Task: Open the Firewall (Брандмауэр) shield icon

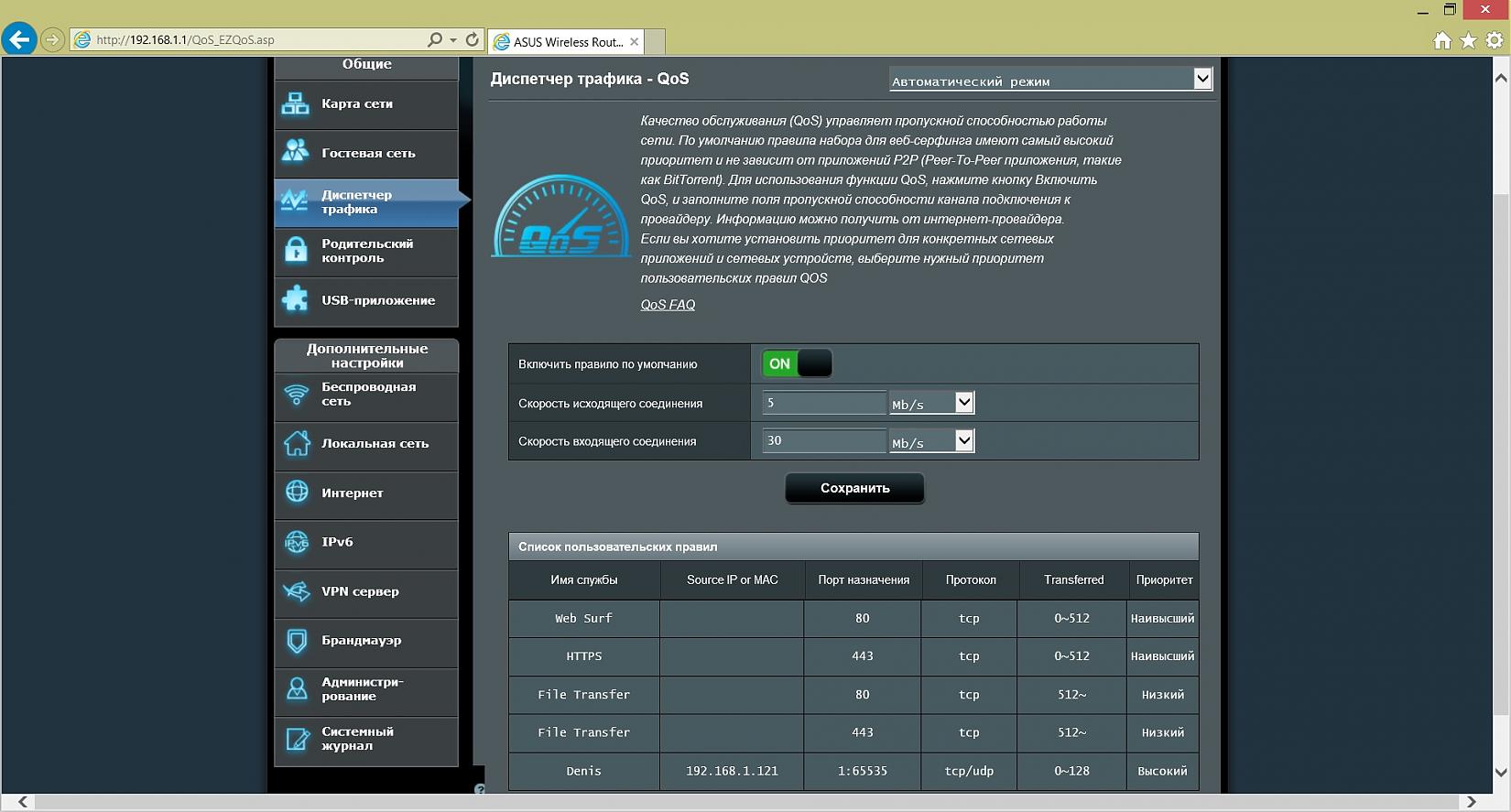Action: tap(297, 641)
